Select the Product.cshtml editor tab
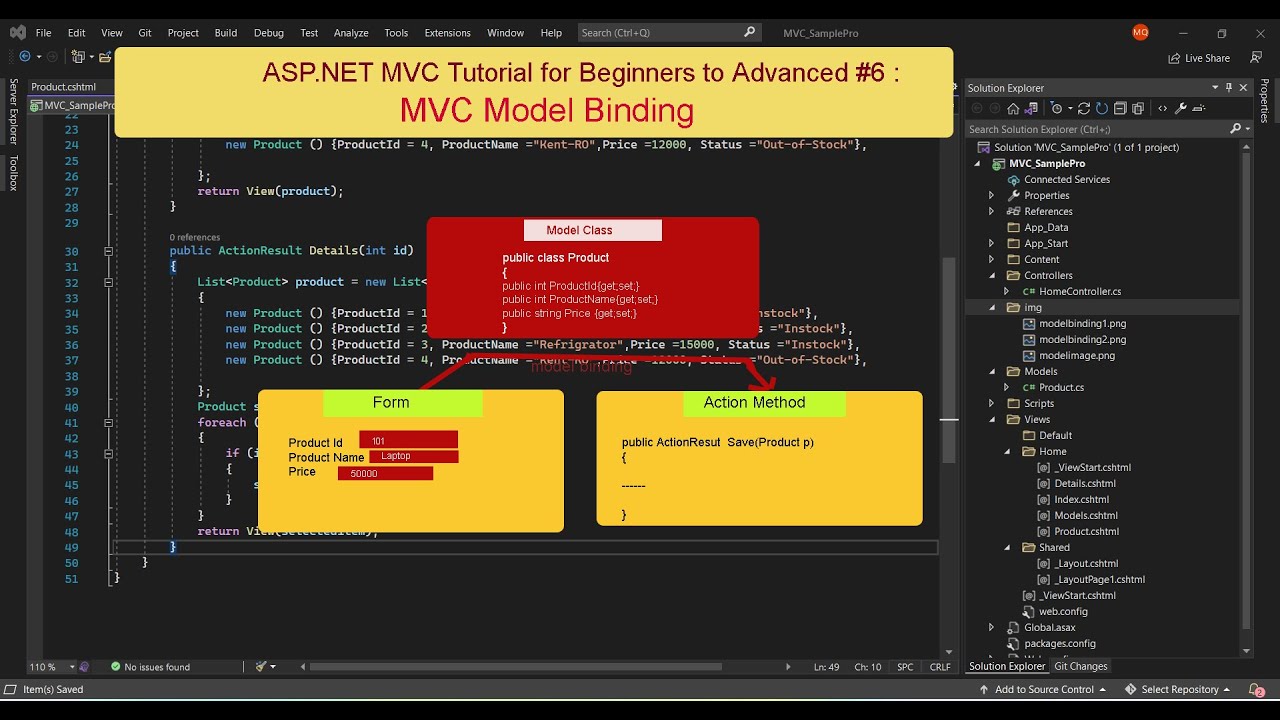The image size is (1280, 720). point(64,87)
